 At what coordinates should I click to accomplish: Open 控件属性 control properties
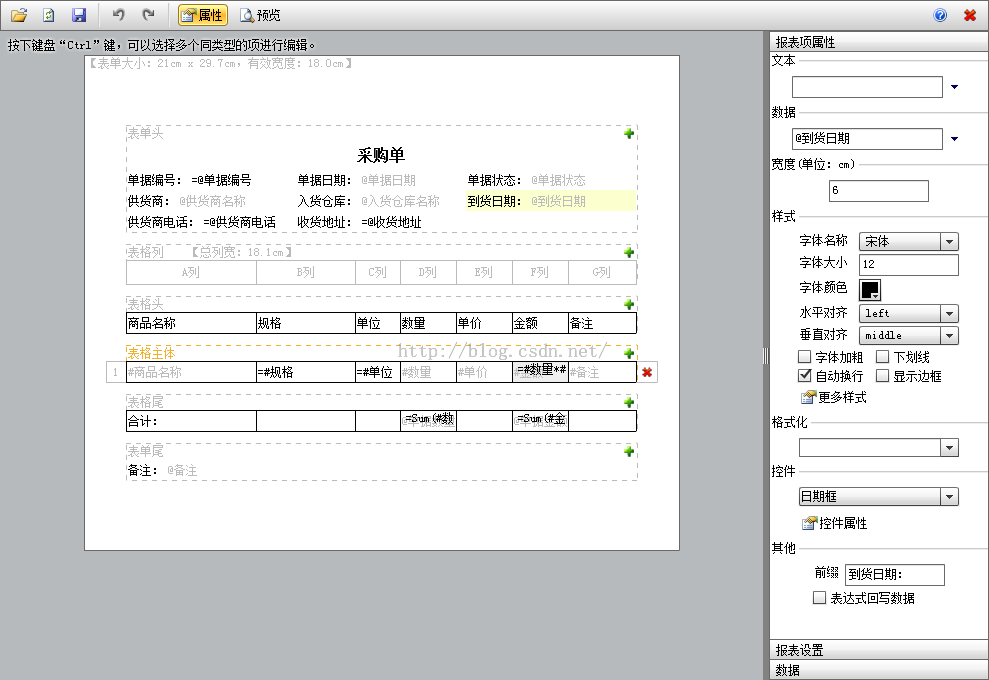click(834, 523)
